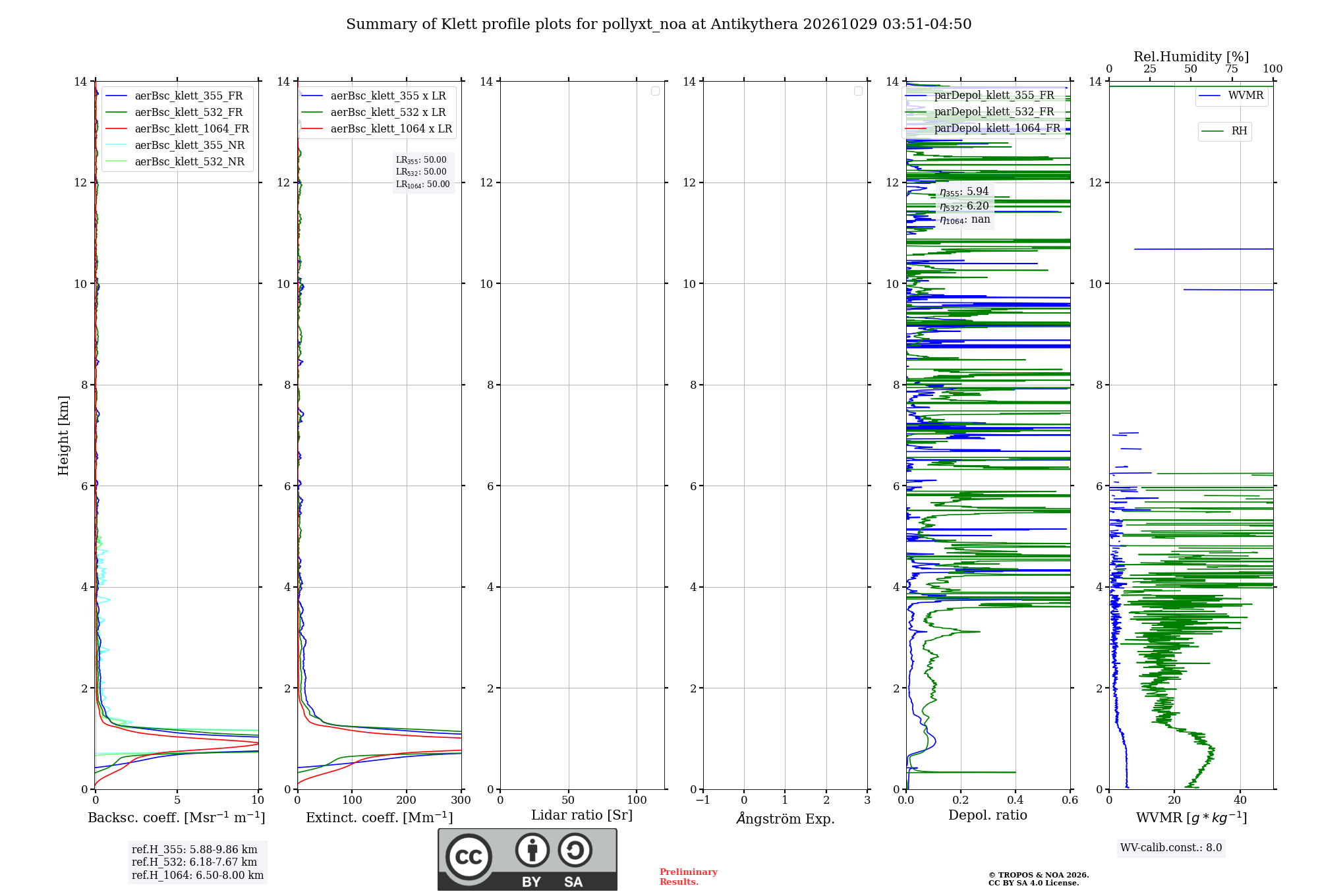This screenshot has height=896, width=1318.
Task: Click the ref.H_355 reference height text
Action: (194, 850)
